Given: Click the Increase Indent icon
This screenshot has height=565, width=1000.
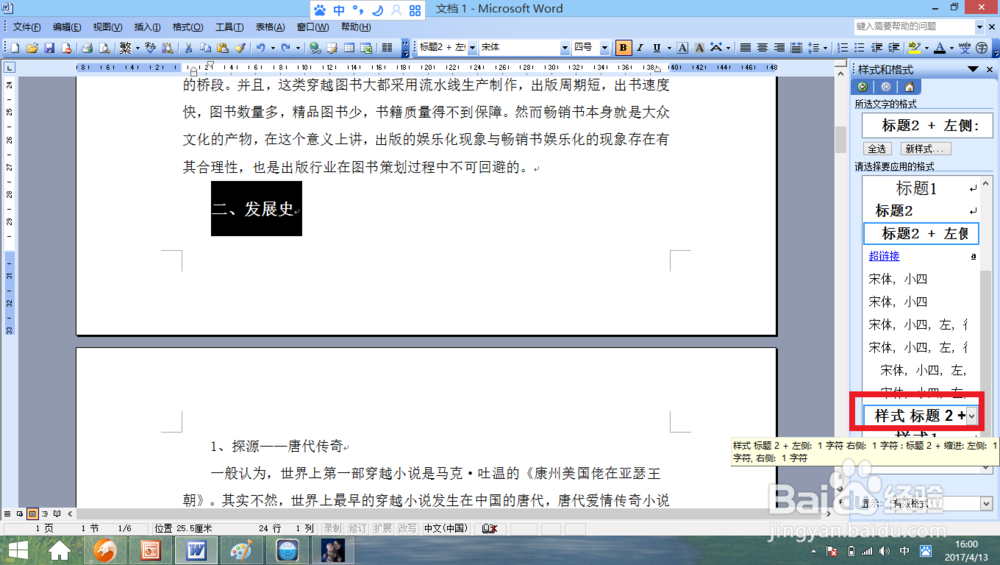Looking at the screenshot, I should coord(894,48).
